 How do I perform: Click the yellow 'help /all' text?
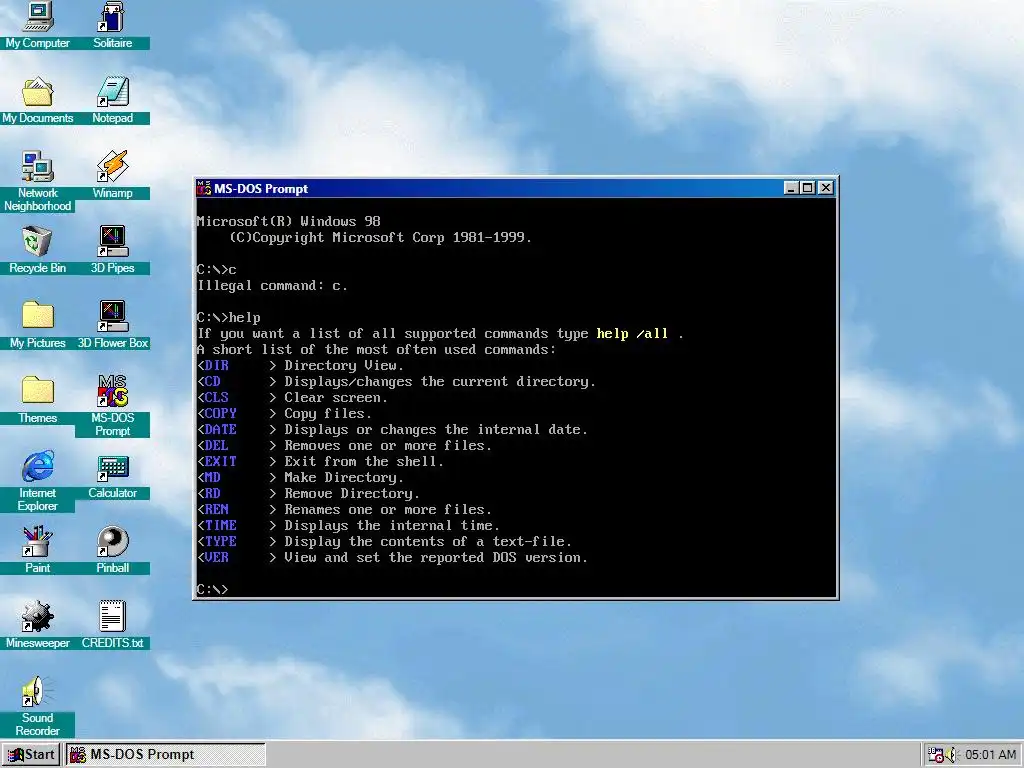click(x=632, y=334)
